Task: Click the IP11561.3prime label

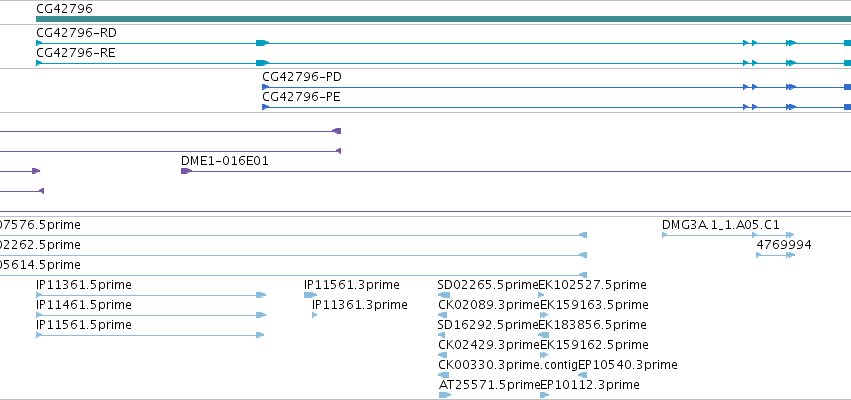Action: (352, 285)
